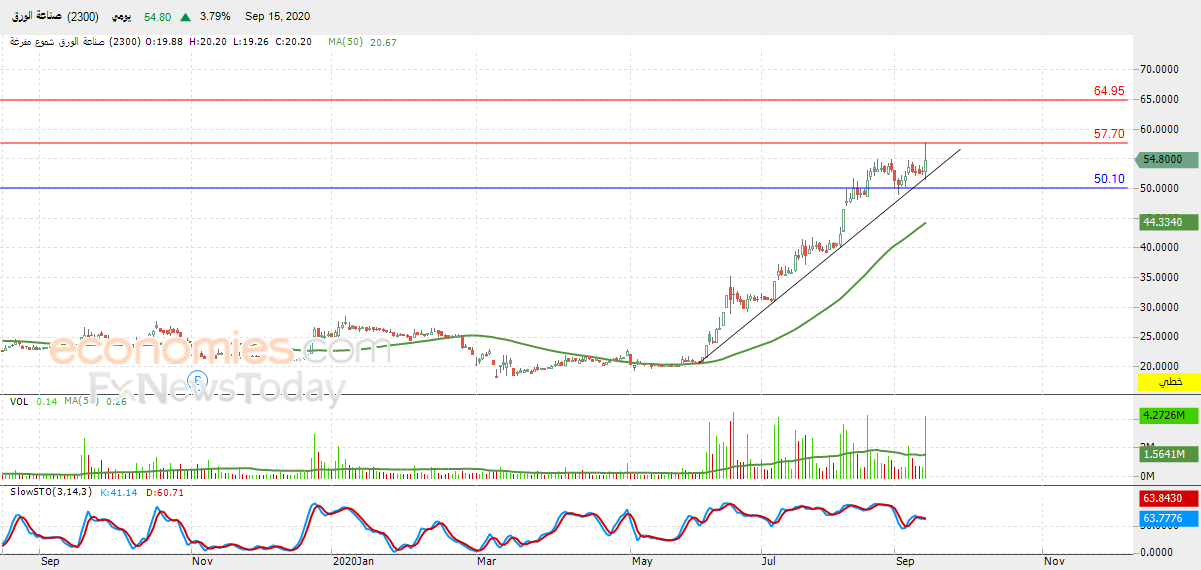Screen dimensions: 1201x570
Task: Click the 65.0000 price axis label
Action: click(x=1159, y=99)
